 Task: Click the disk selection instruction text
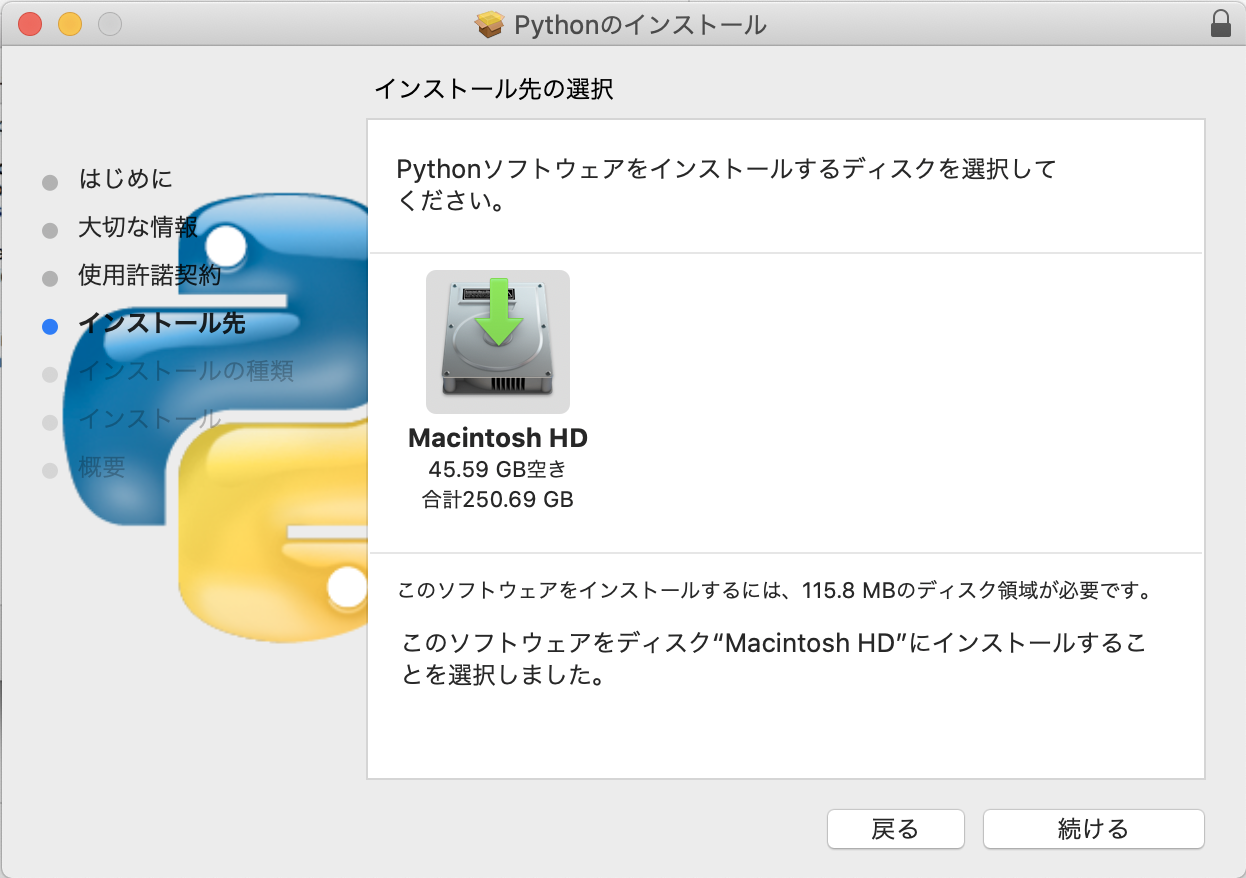(x=727, y=184)
